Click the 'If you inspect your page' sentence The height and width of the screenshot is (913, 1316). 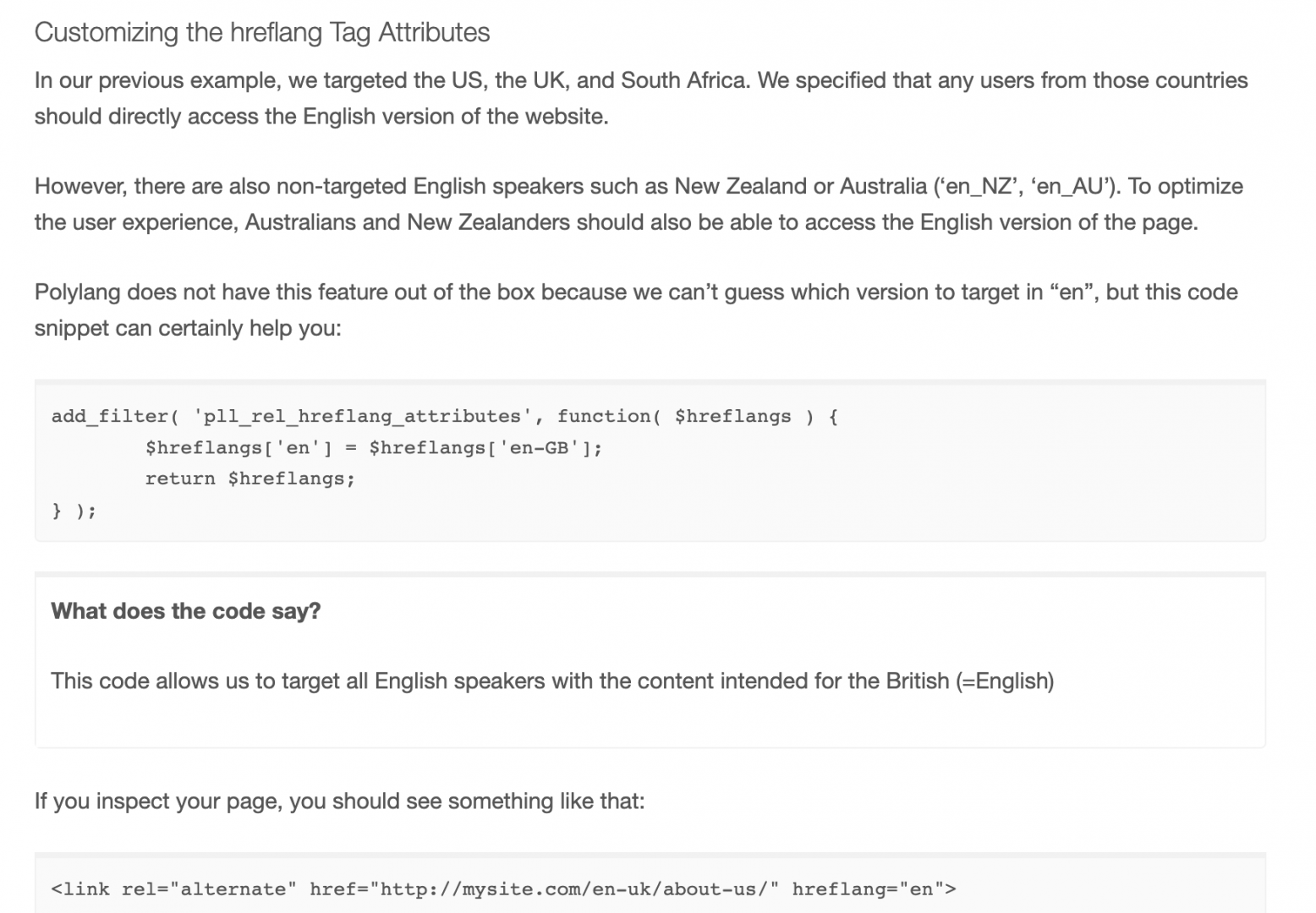tap(339, 801)
